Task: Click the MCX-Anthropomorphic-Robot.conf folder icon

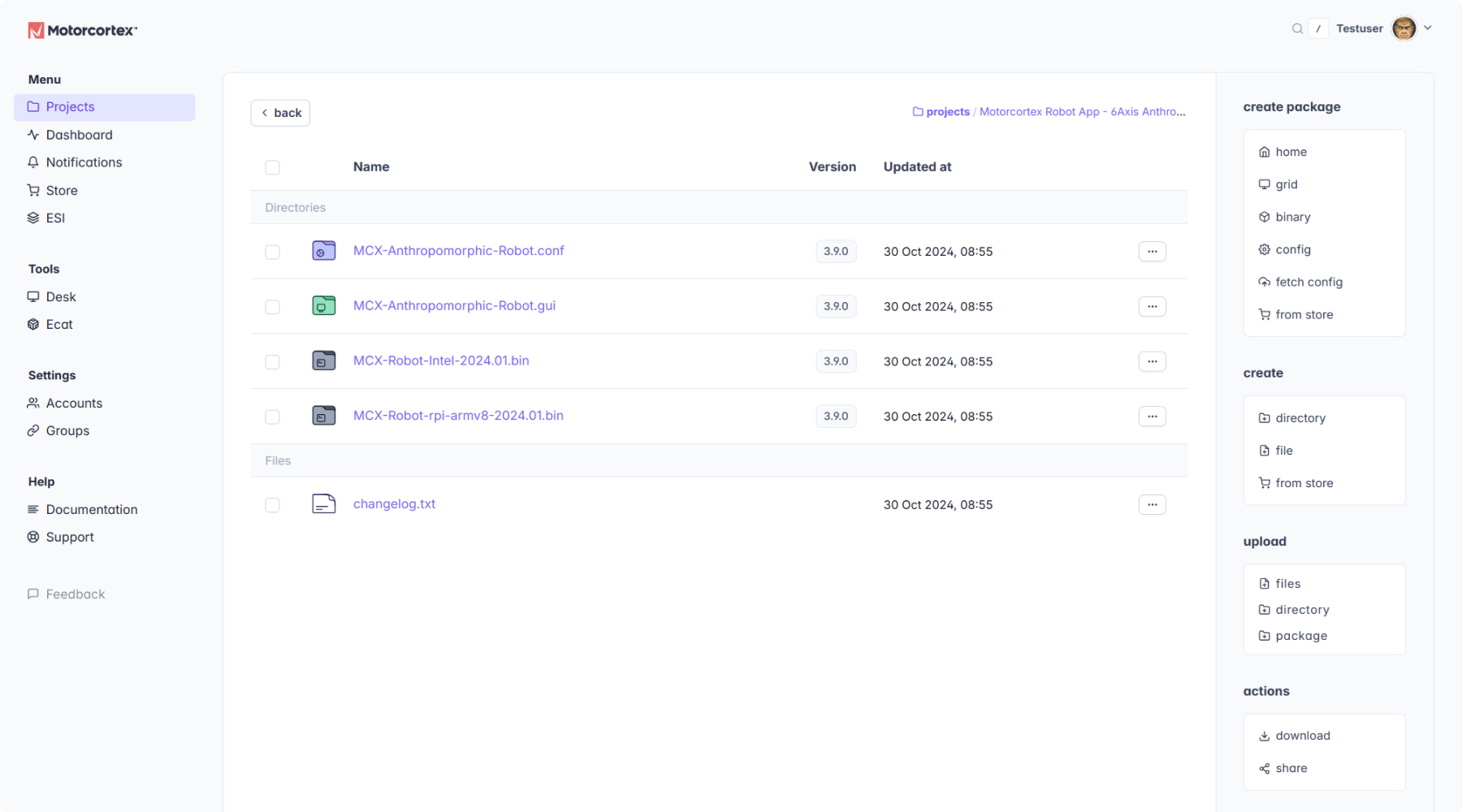Action: (324, 251)
